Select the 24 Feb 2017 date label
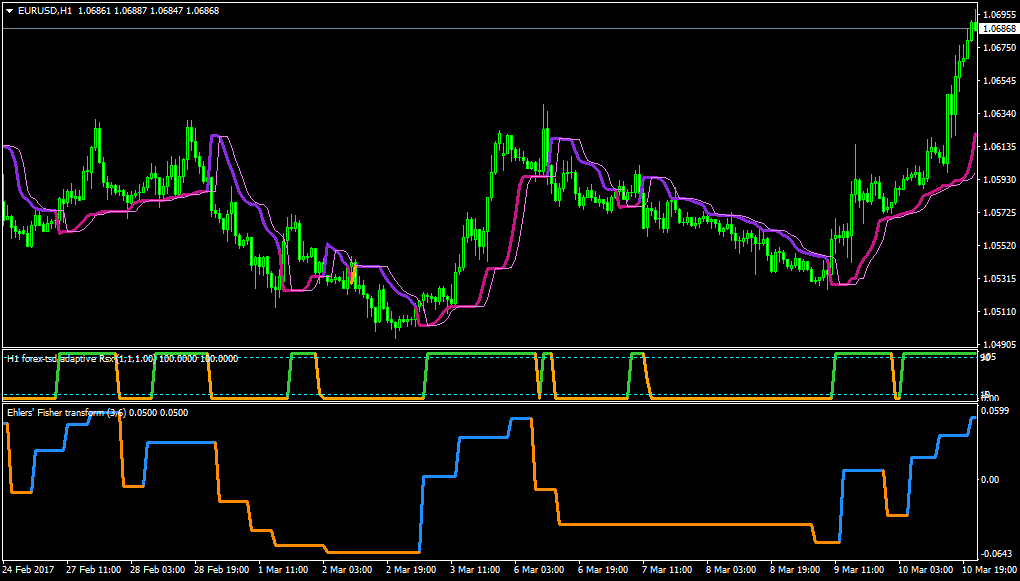Viewport: 1020px width, 581px height. coord(27,568)
